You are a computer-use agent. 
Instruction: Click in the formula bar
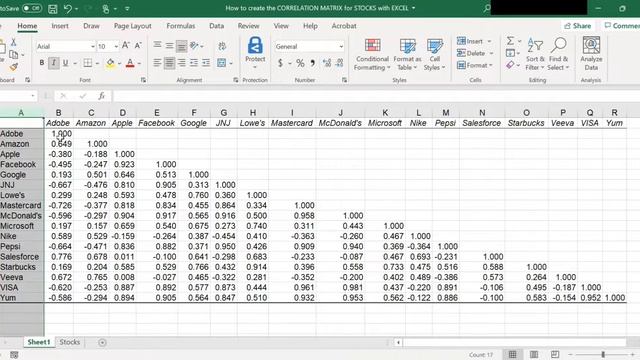(376, 96)
